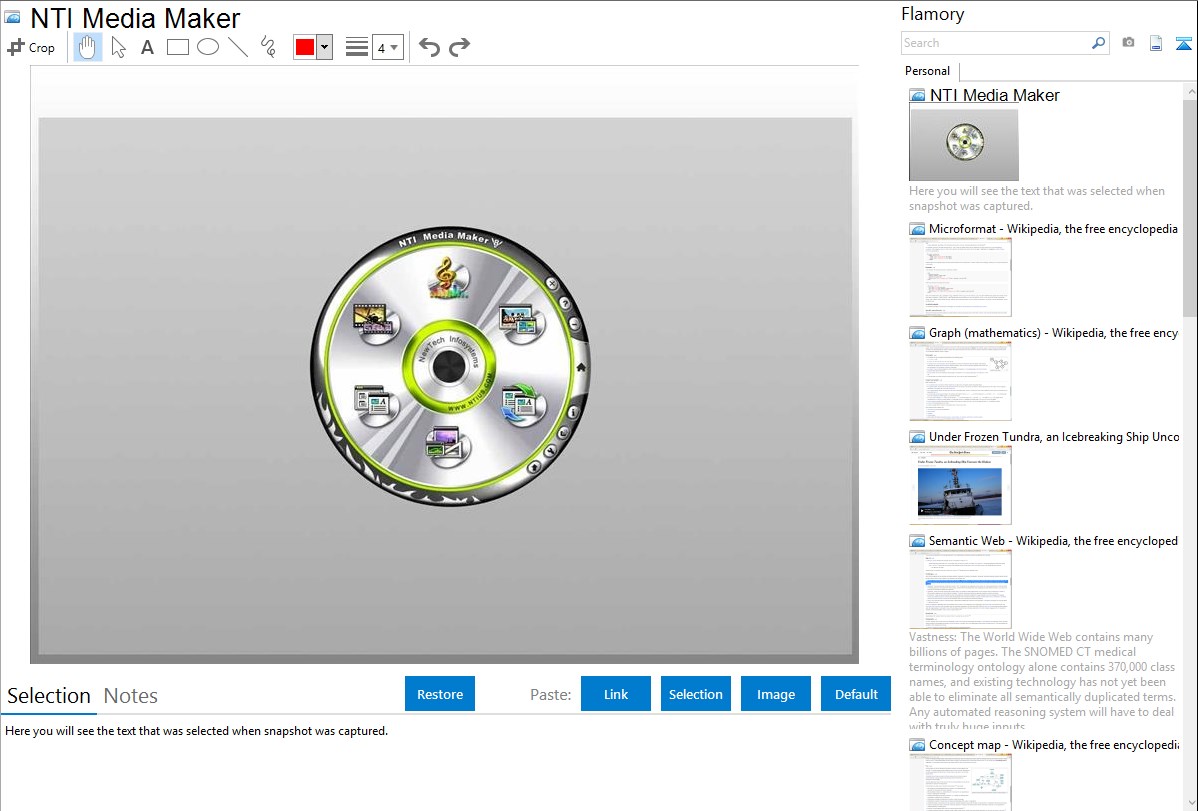Open the label design icon at disc bottom

click(x=448, y=445)
